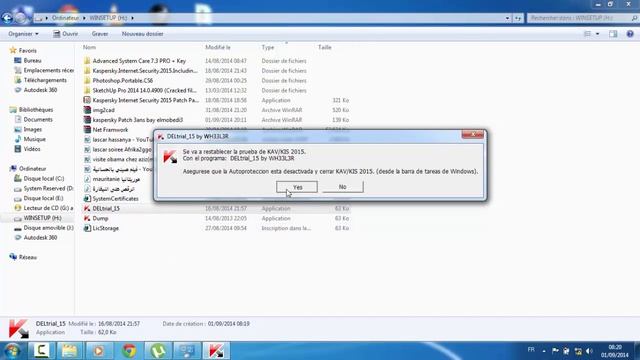Viewport: 640px width, 360px height.
Task: Switch to the Kaspersky DELtrial taskbar button
Action: pos(216,351)
